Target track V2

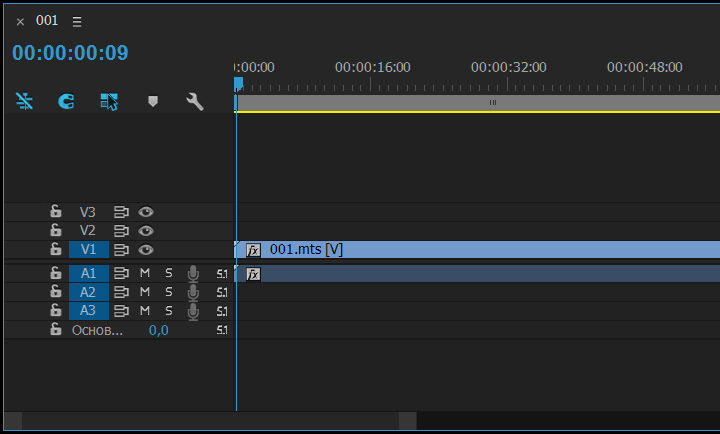tap(88, 231)
